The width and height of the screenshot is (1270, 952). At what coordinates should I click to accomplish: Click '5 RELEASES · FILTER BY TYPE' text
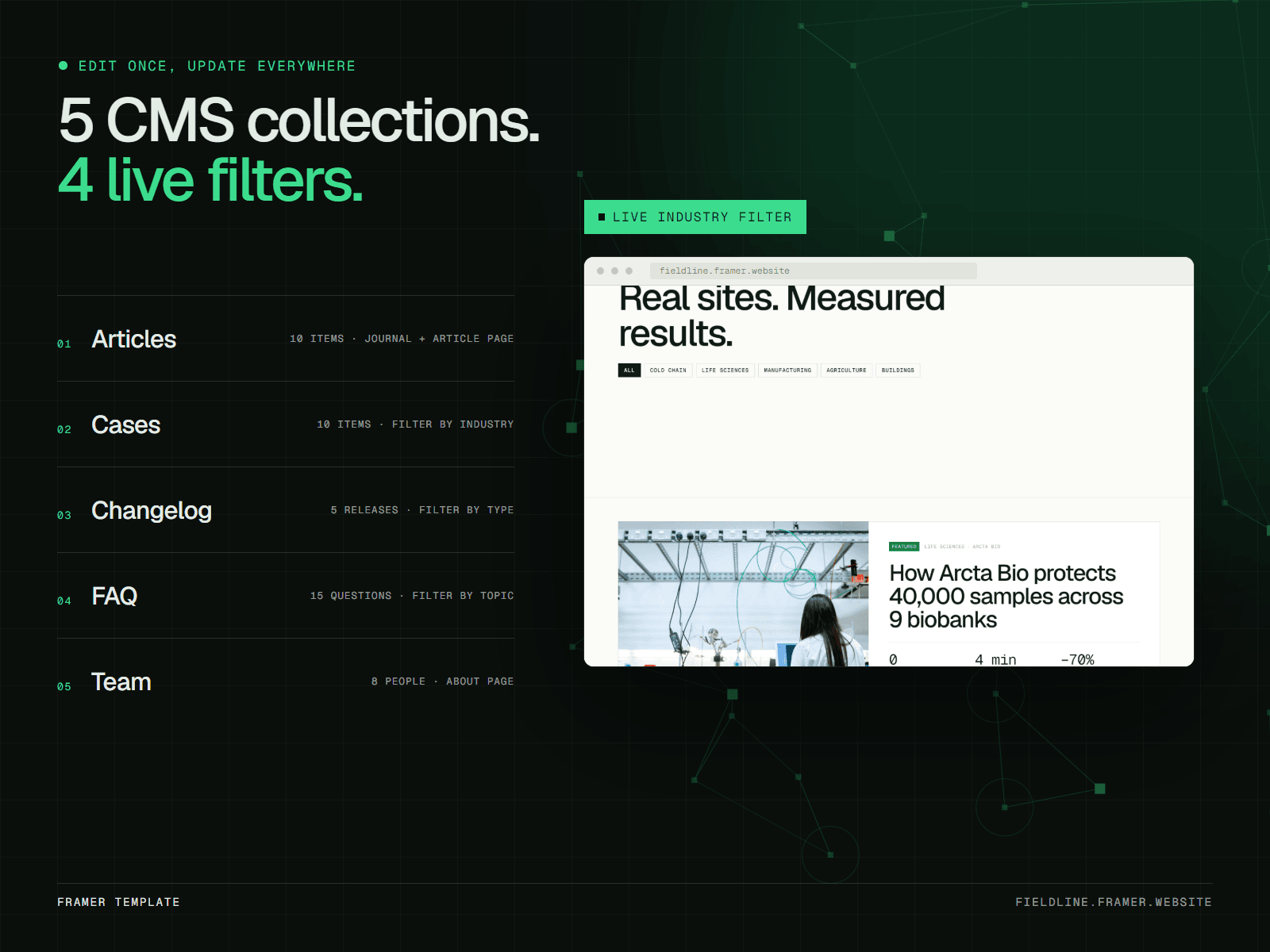pyautogui.click(x=422, y=510)
